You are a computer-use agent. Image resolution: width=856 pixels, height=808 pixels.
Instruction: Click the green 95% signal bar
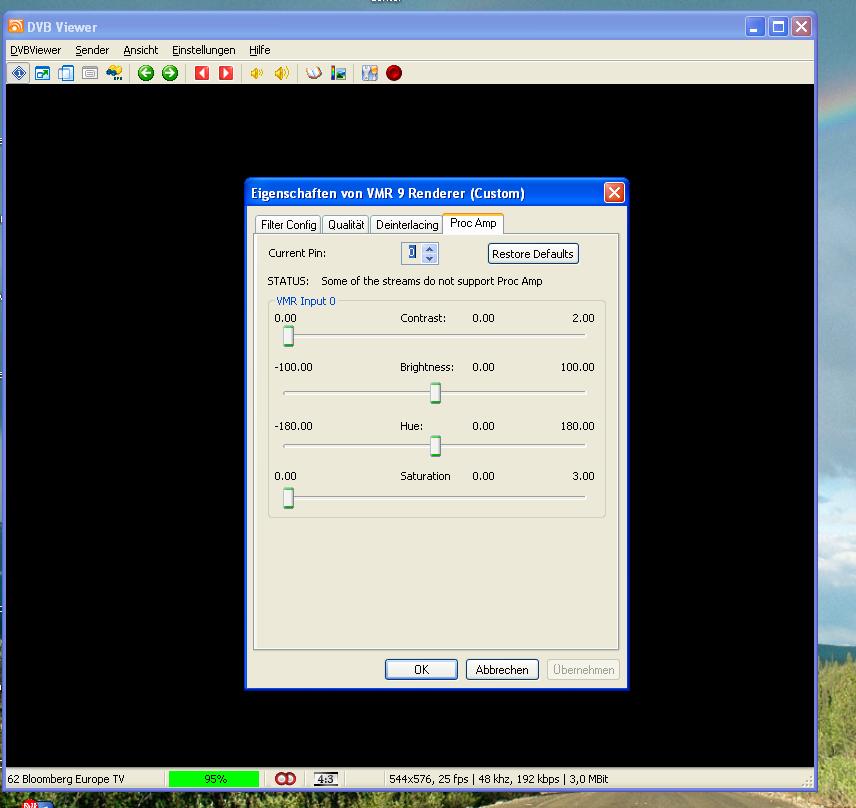(214, 779)
